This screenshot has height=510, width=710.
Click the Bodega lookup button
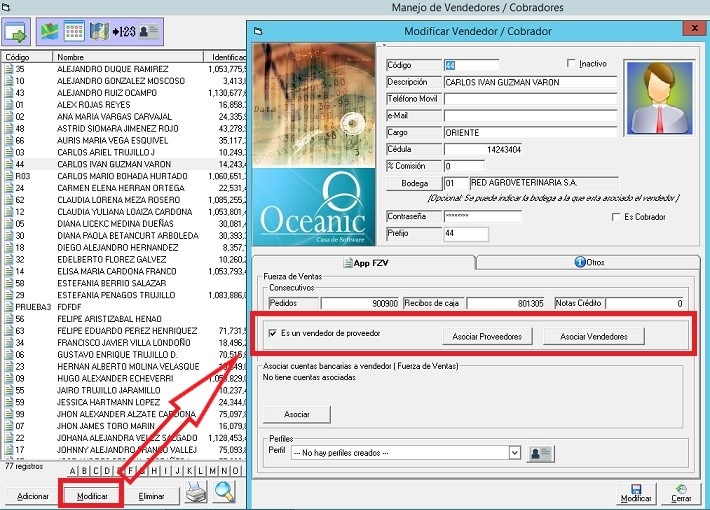point(413,184)
